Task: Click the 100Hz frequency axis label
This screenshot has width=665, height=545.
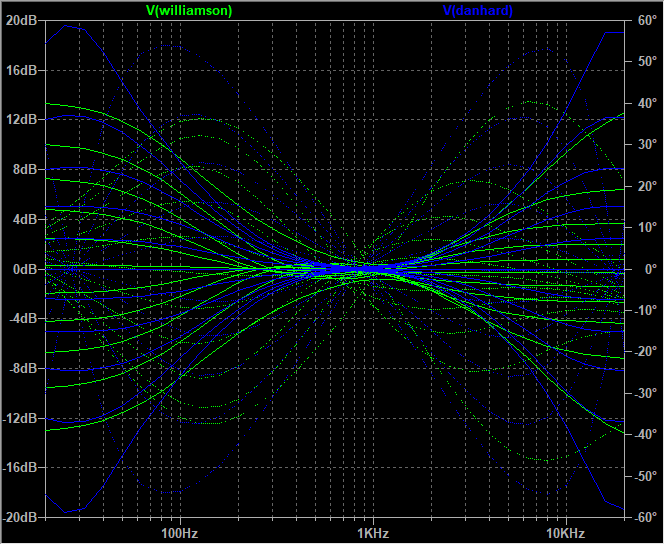Action: tap(180, 533)
